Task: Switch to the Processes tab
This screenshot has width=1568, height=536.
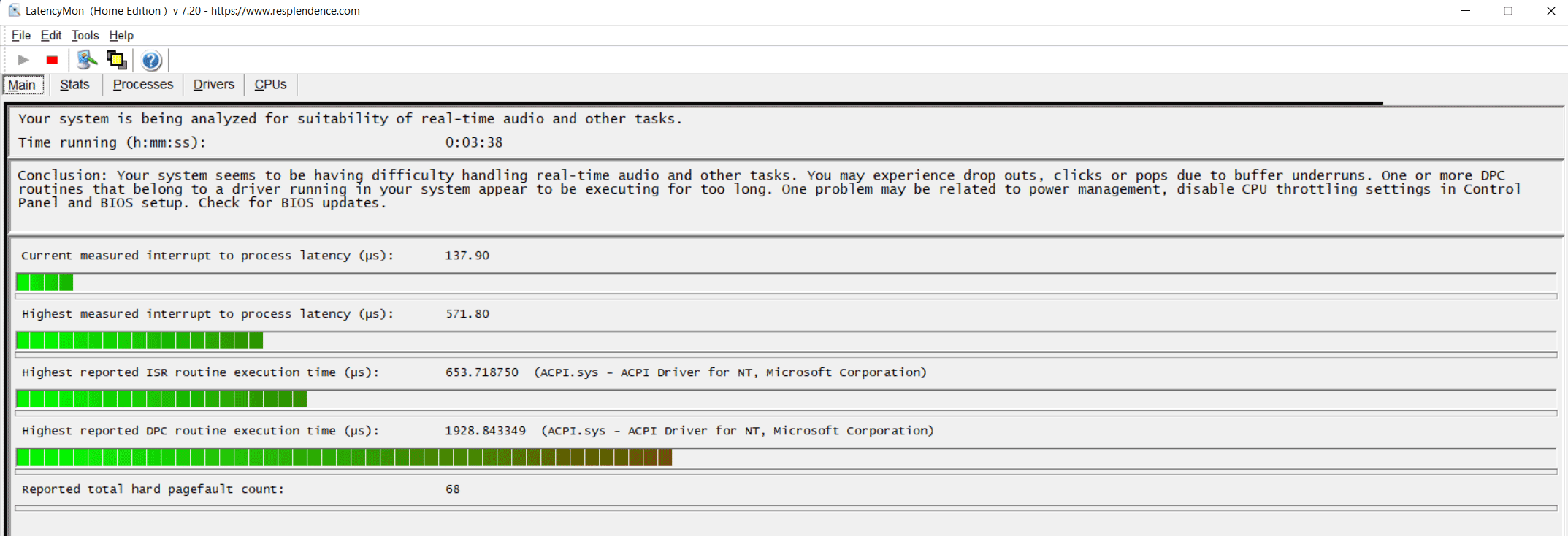Action: (x=143, y=85)
